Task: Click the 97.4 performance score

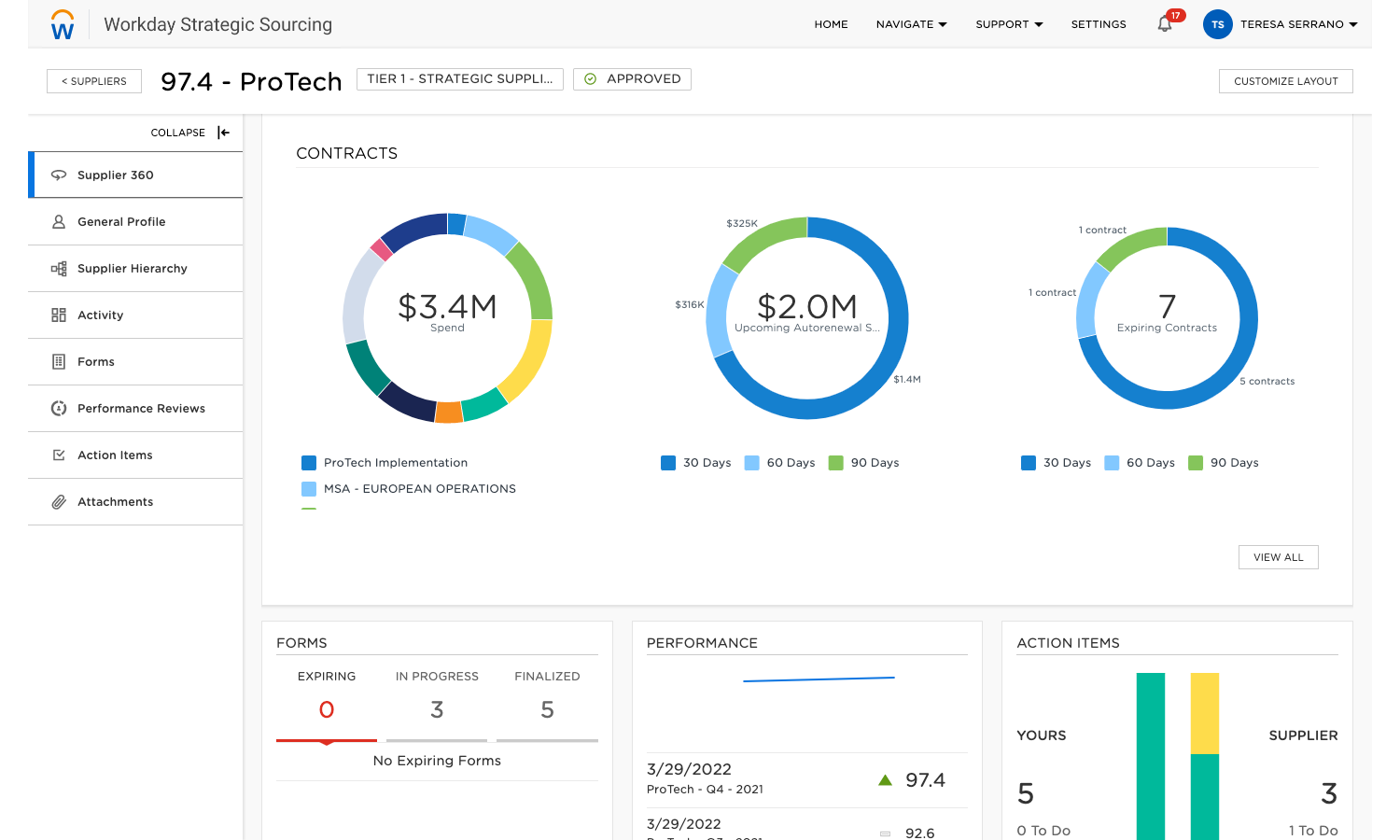Action: click(925, 780)
